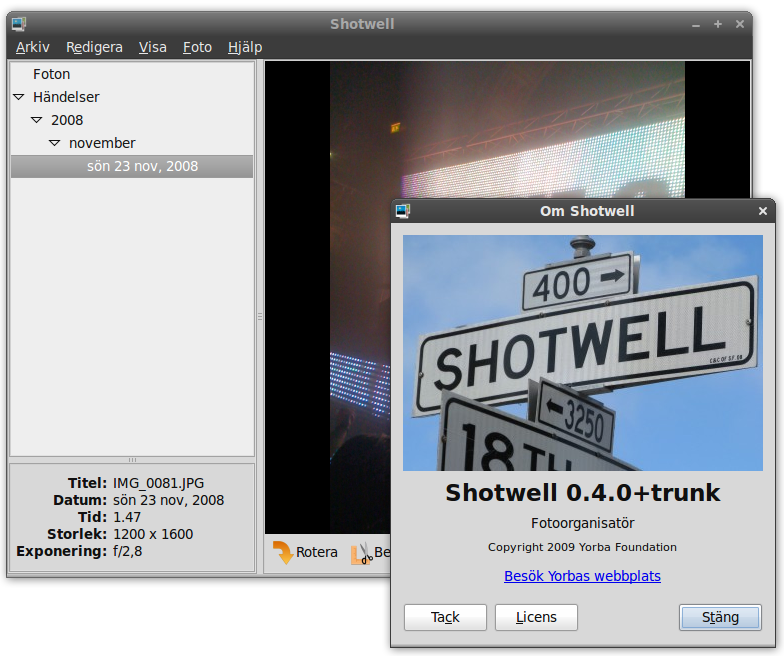The width and height of the screenshot is (784, 656).
Task: Open the Hjälp menu
Action: (245, 47)
